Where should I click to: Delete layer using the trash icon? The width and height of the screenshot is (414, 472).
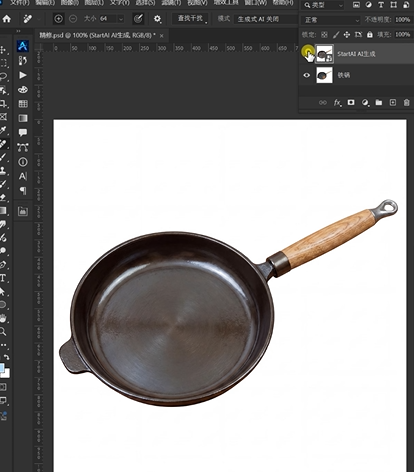click(407, 102)
